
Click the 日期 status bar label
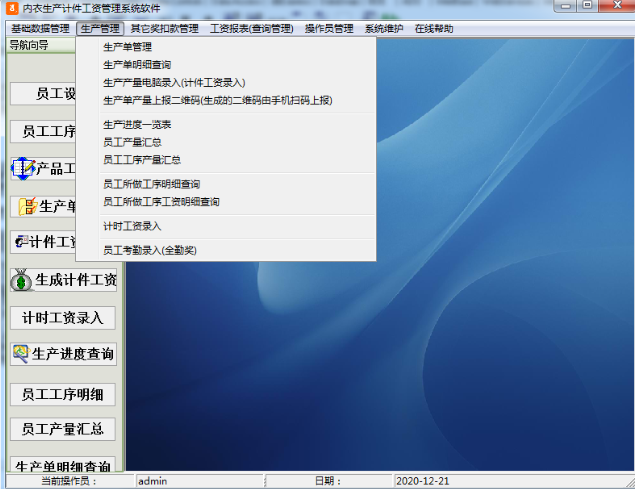tap(328, 481)
